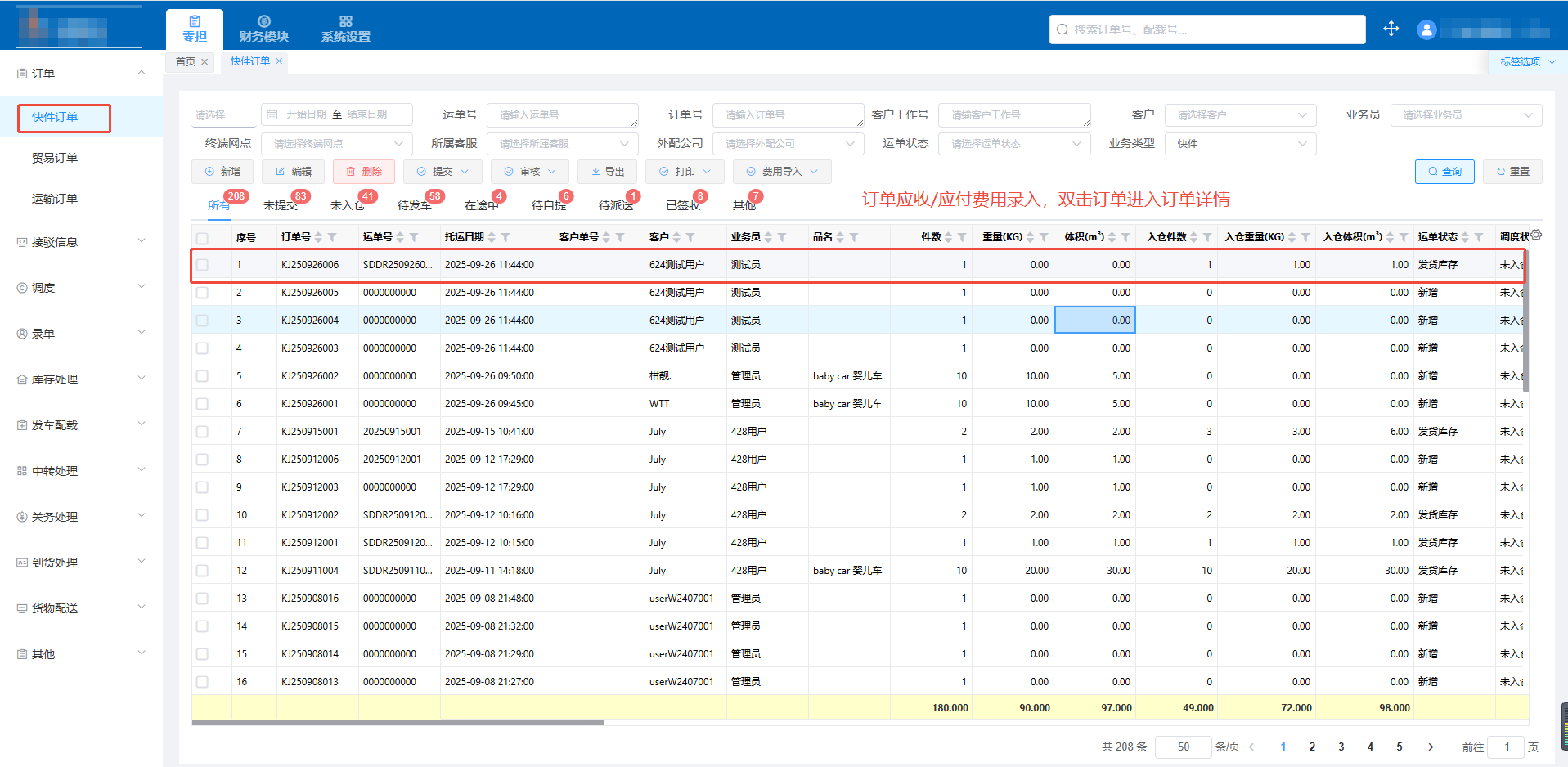Click the fullscreen move icon in header
This screenshot has height=767, width=1568.
(x=1391, y=29)
